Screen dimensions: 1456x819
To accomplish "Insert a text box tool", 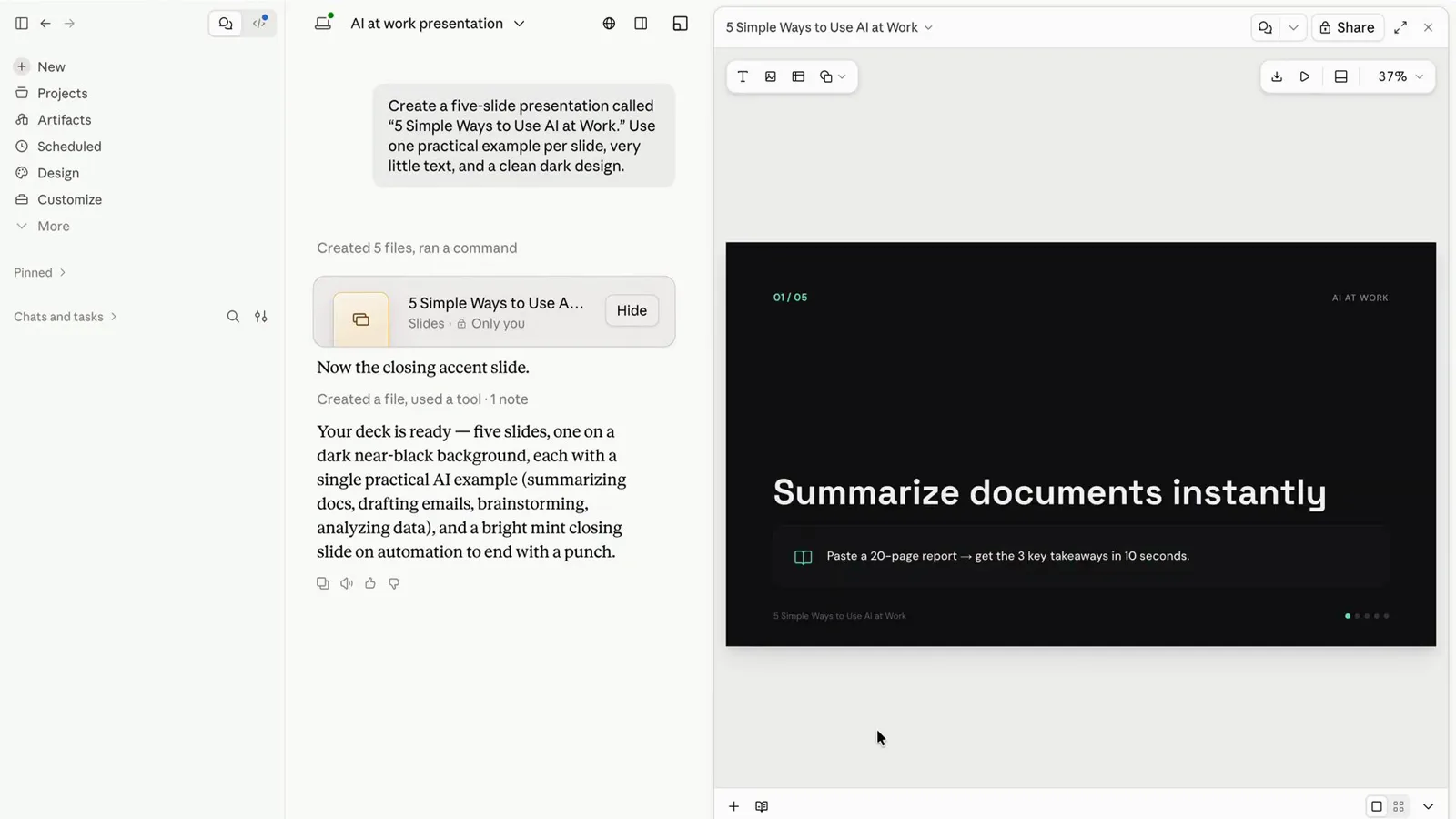I will pos(743,76).
